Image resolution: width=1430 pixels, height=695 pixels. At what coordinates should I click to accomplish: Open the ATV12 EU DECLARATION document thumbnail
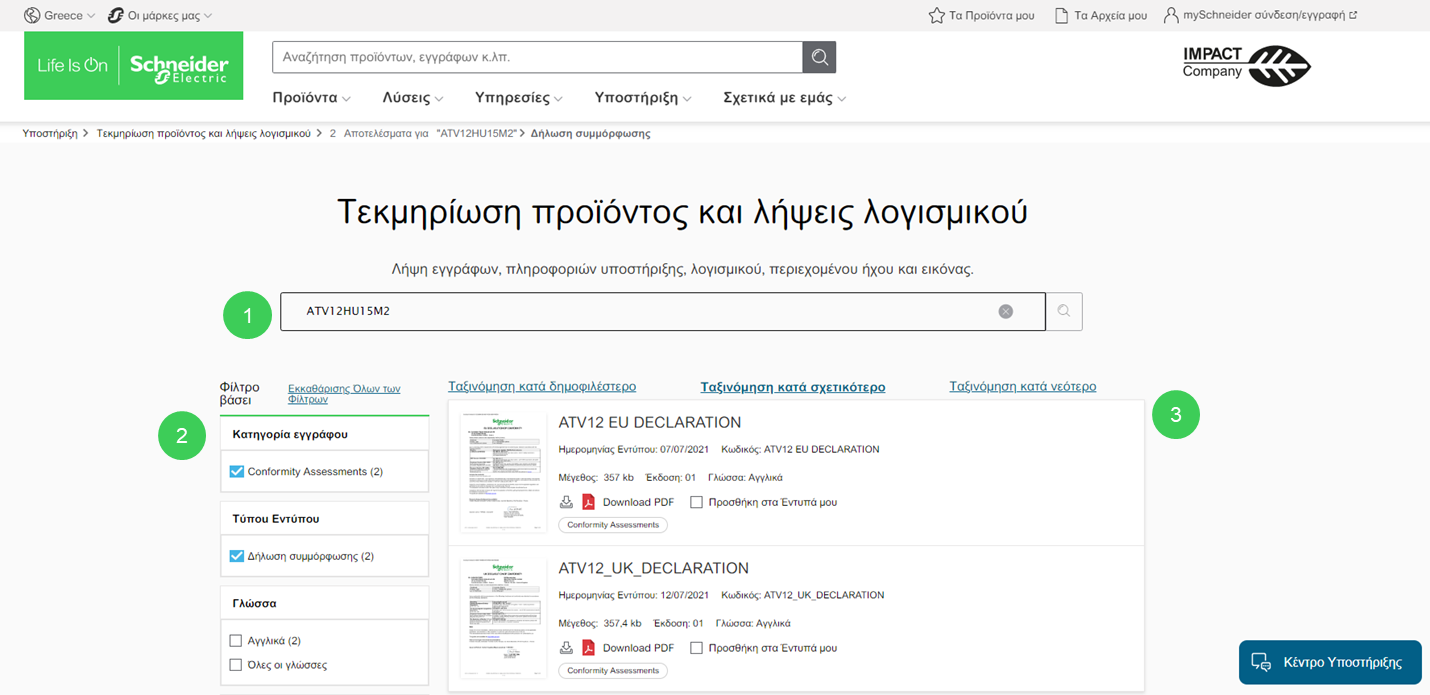coord(503,470)
